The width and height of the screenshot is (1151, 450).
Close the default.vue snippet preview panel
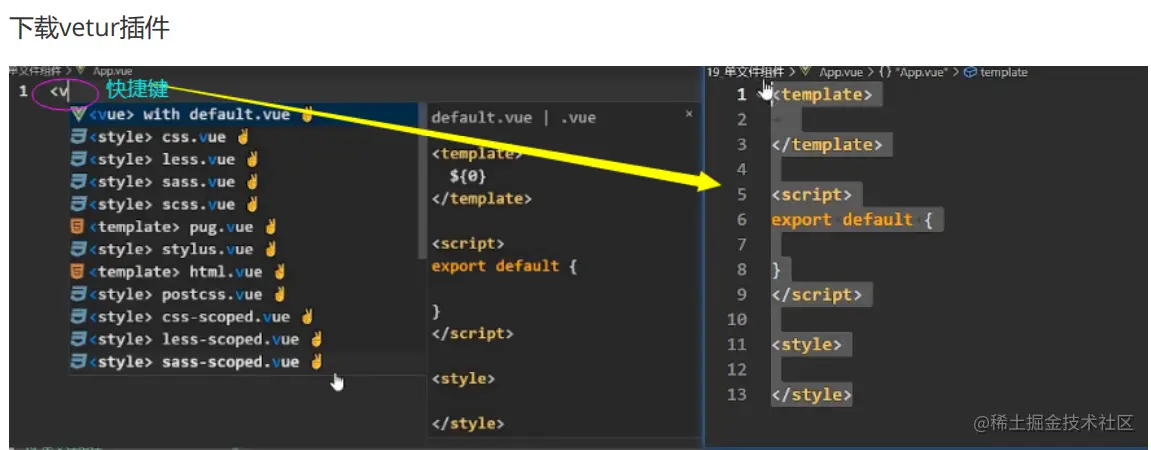pyautogui.click(x=689, y=114)
